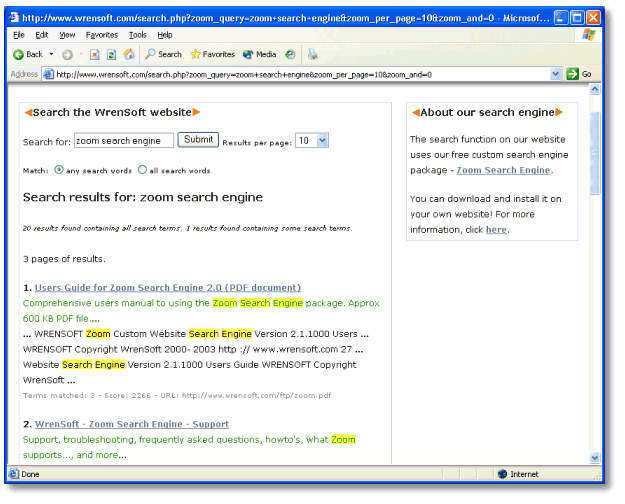Click the page icon in address bar
This screenshot has width=625, height=504.
point(48,74)
